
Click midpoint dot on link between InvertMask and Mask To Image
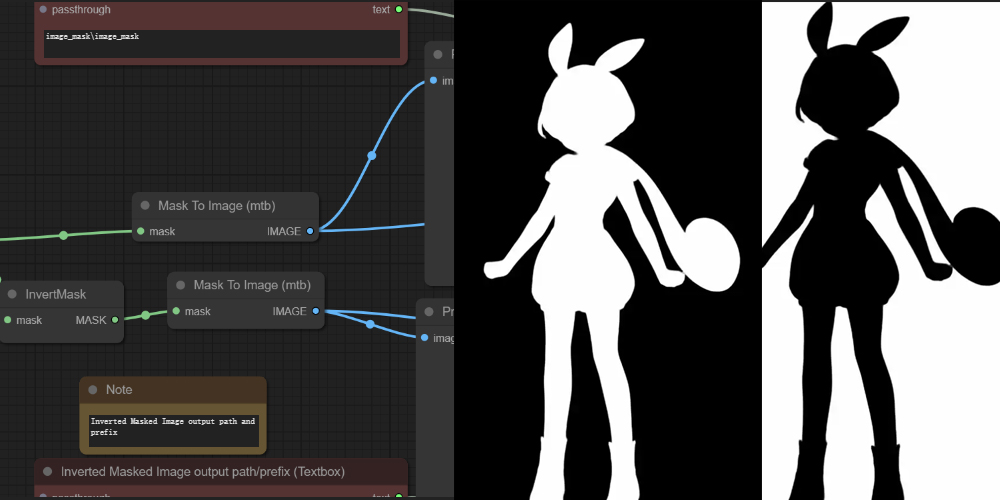(145, 315)
